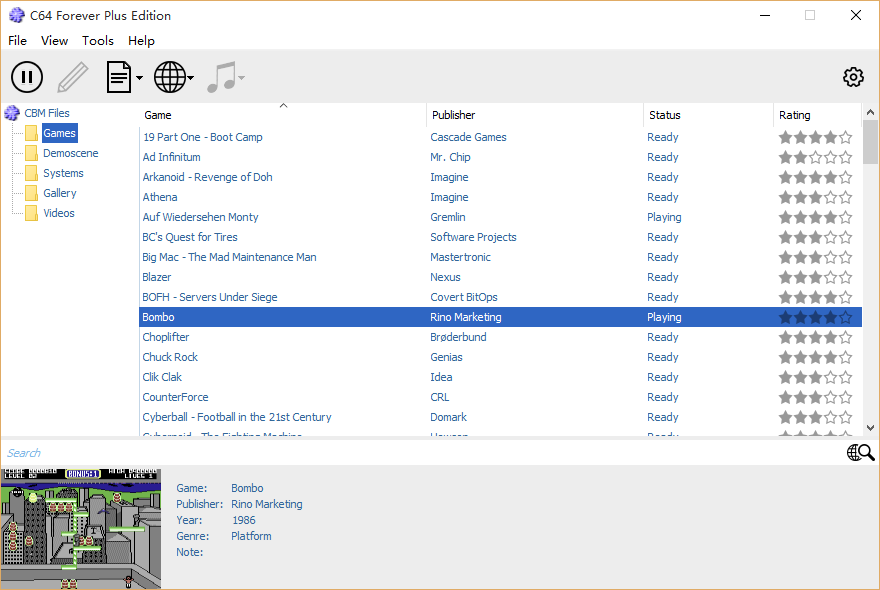Screen dimensions: 880x590
Task: Select the Games folder icon
Action: point(31,133)
